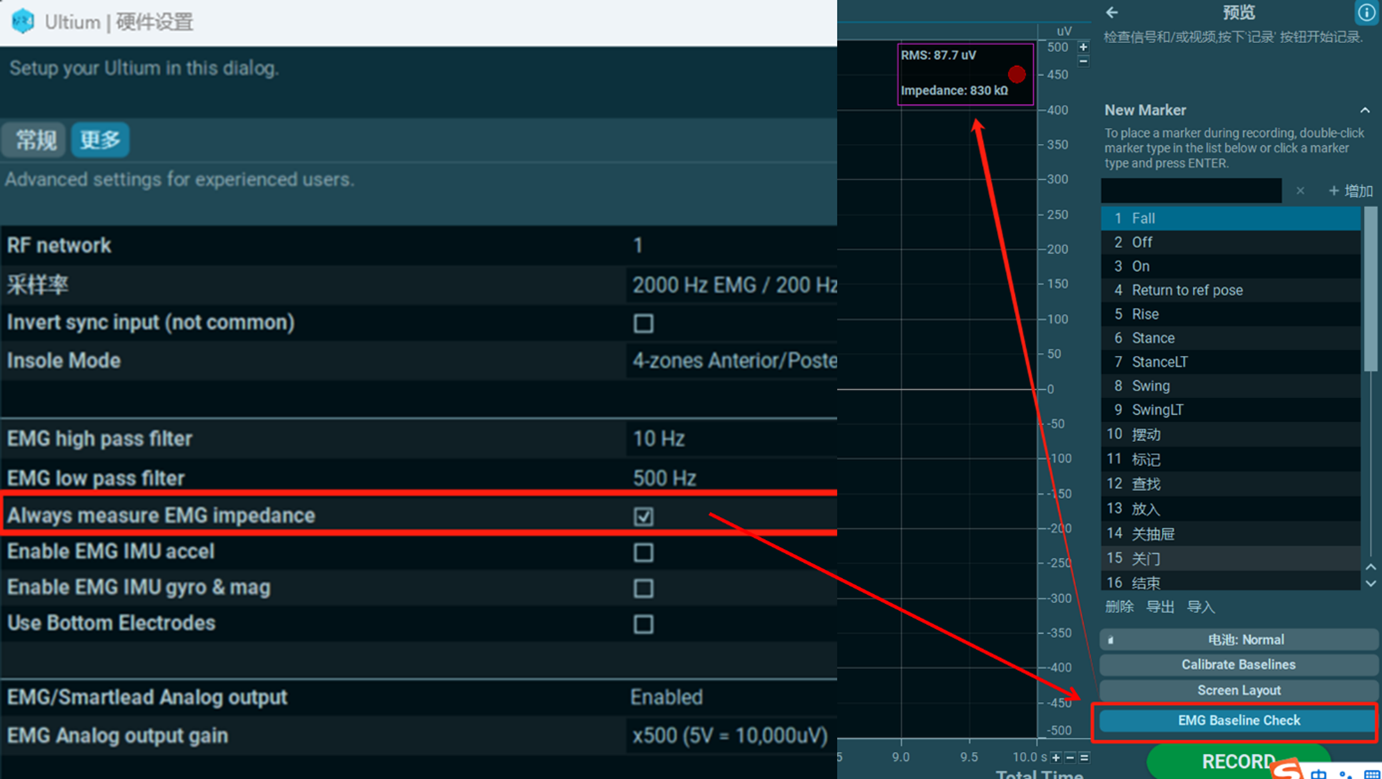Click 导出 to export markers
The width and height of the screenshot is (1382, 779).
(1160, 607)
